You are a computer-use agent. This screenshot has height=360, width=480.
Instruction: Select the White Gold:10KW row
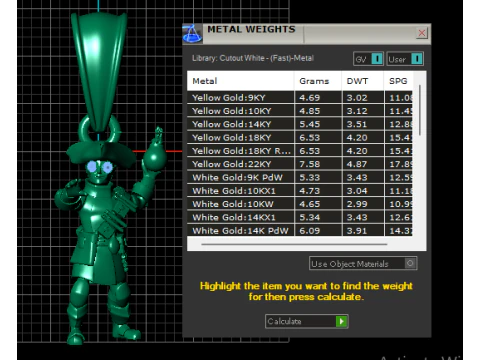[300, 204]
